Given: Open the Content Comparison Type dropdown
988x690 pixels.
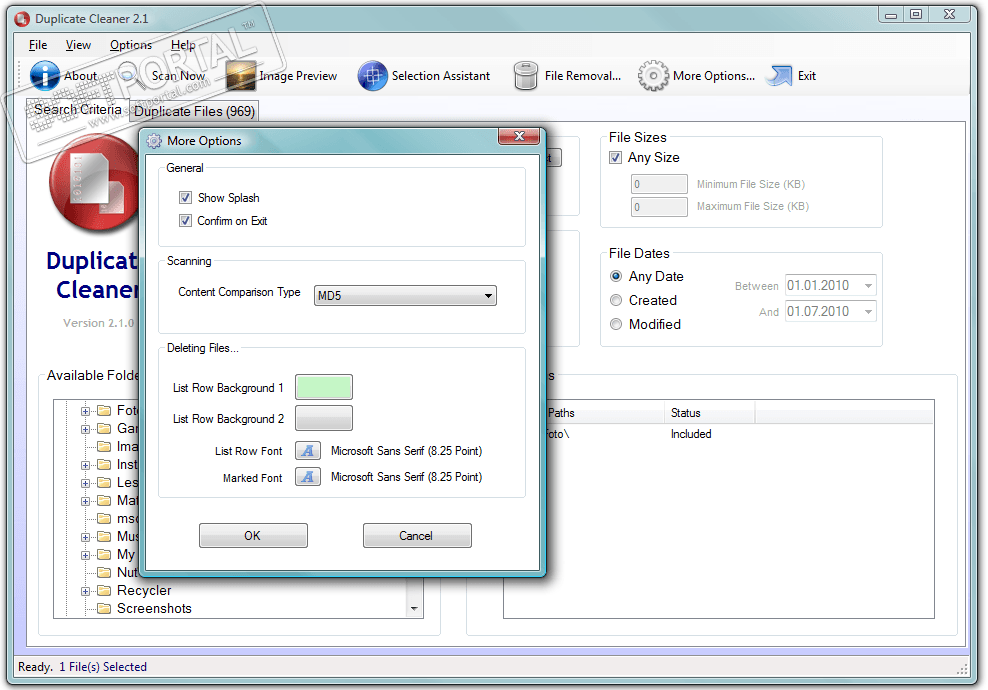Looking at the screenshot, I should coord(405,296).
